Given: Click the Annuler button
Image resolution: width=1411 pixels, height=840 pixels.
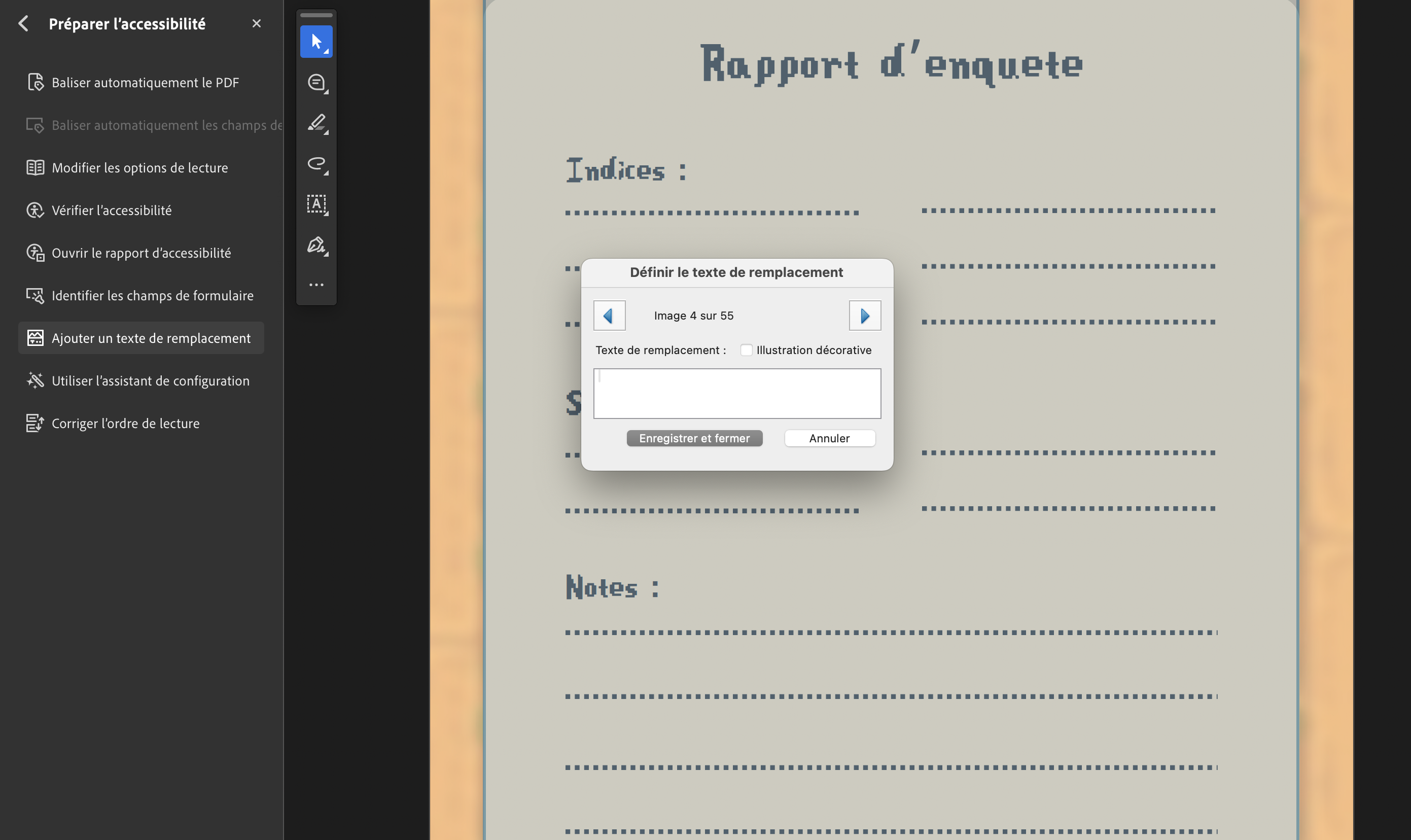Looking at the screenshot, I should pos(830,439).
